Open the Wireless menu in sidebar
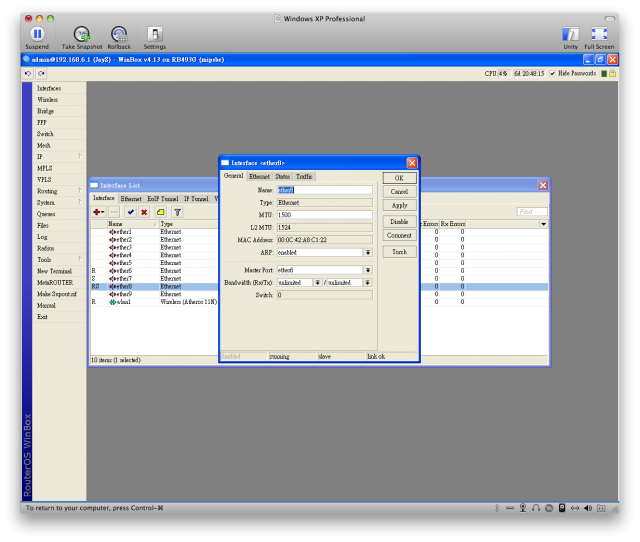Image resolution: width=640 pixels, height=542 pixels. pyautogui.click(x=47, y=100)
